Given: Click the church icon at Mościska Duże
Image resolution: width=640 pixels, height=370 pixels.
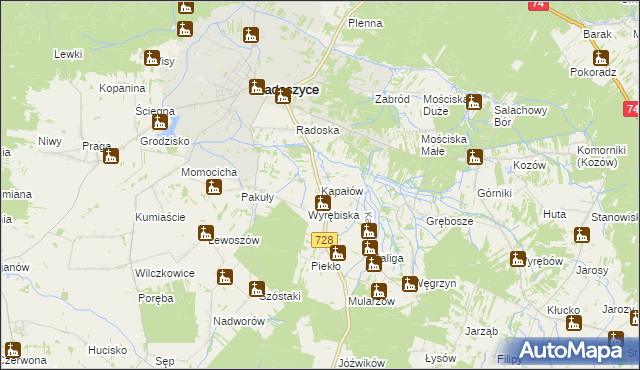Looking at the screenshot, I should pyautogui.click(x=474, y=102).
